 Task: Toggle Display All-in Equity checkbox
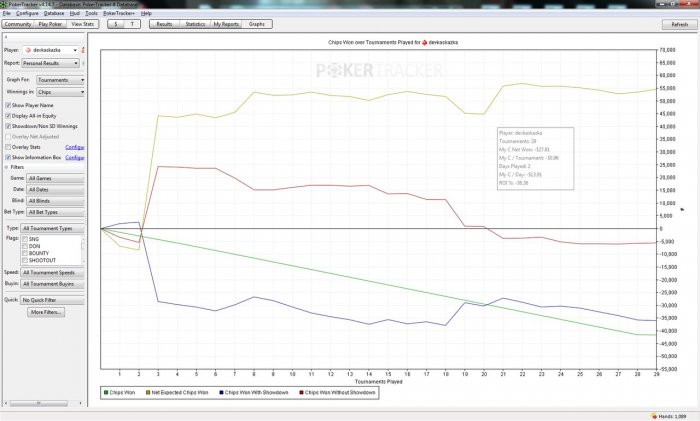click(x=8, y=116)
